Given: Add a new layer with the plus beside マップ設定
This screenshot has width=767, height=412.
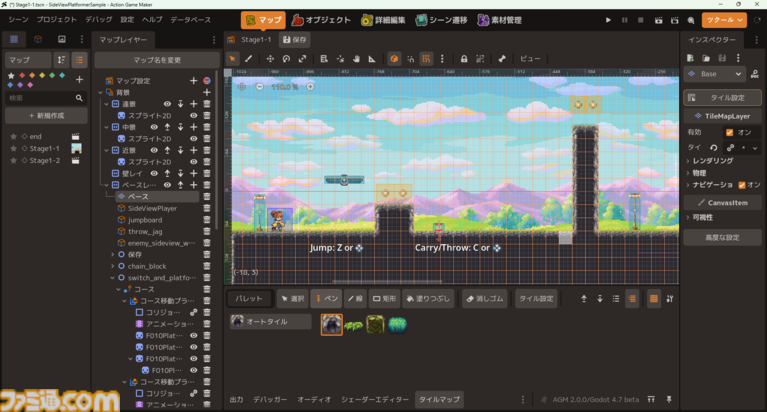Looking at the screenshot, I should (x=194, y=80).
